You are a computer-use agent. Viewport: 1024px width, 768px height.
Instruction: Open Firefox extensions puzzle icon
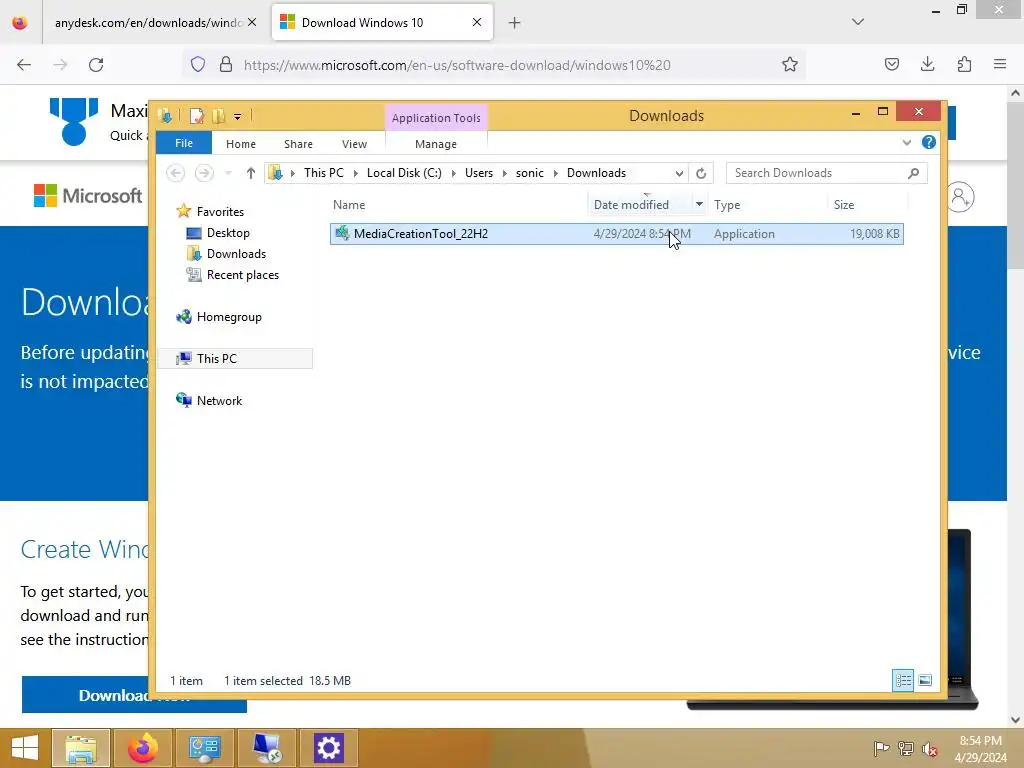[964, 64]
